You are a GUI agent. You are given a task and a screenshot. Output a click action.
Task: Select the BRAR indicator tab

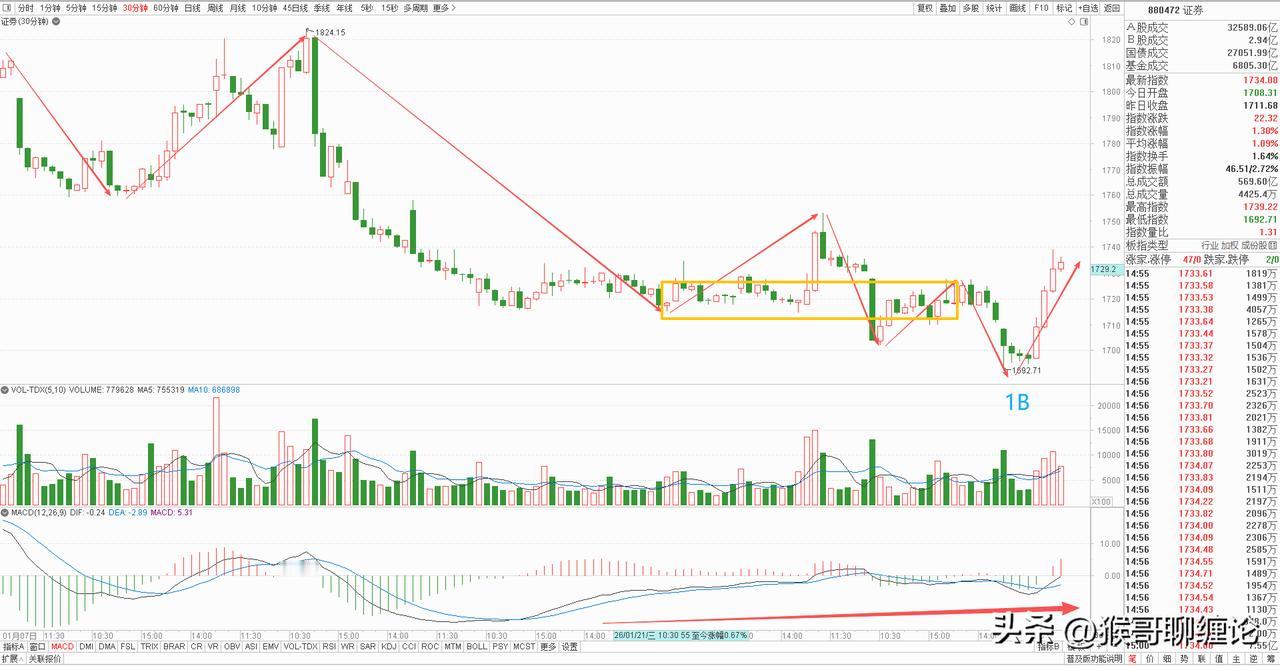click(x=174, y=646)
